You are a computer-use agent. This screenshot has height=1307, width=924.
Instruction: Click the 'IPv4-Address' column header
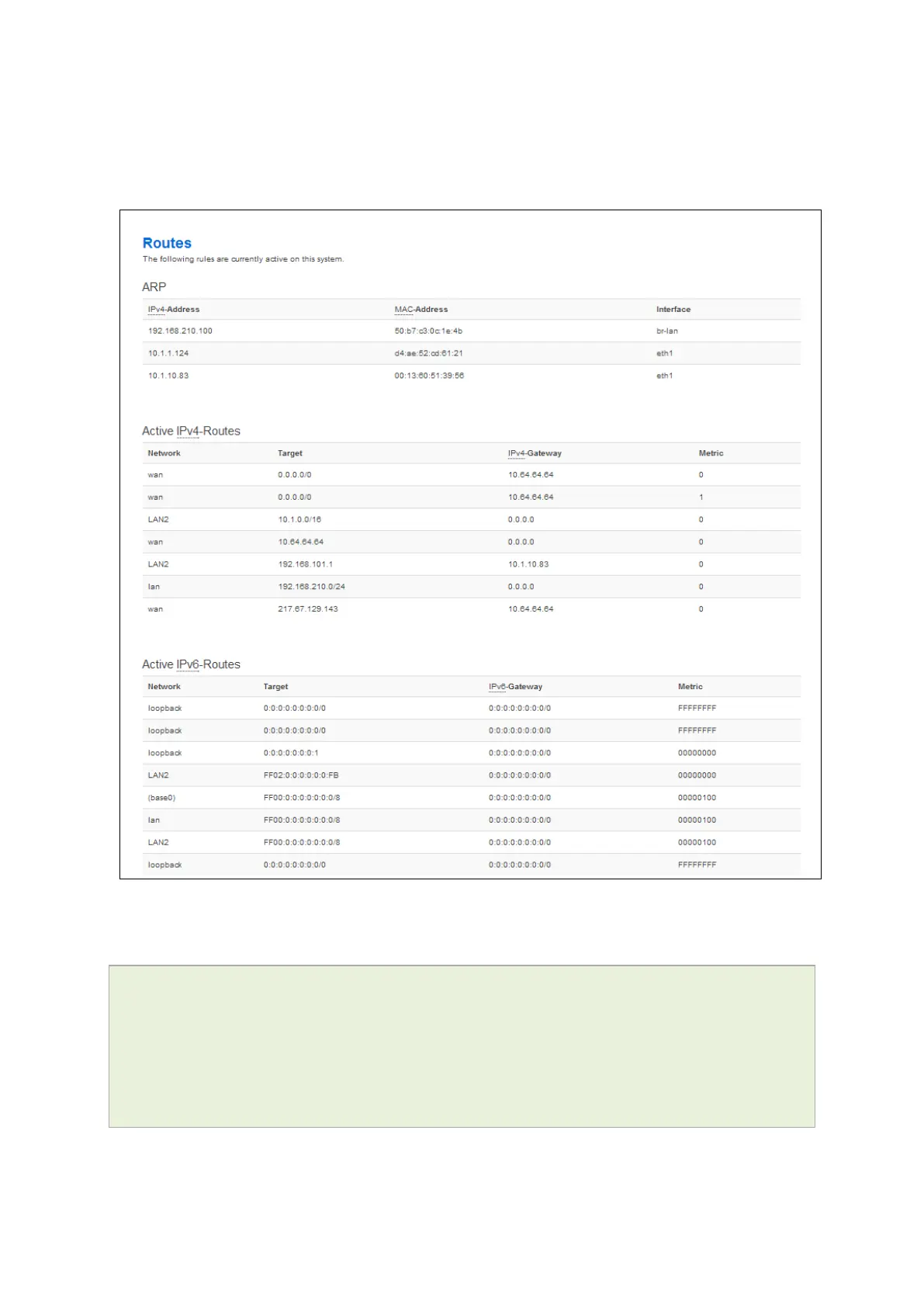click(174, 309)
